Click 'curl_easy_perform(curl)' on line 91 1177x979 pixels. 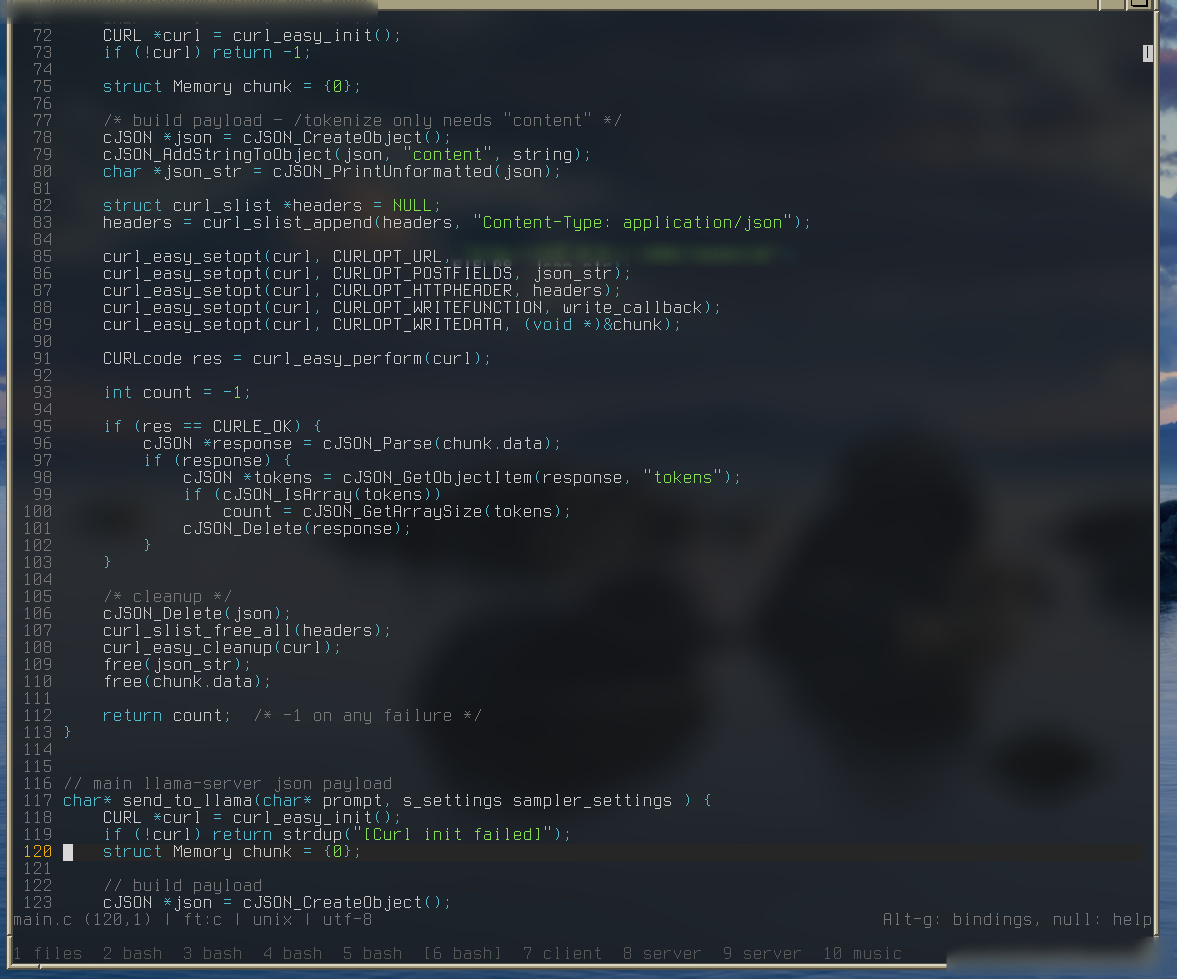tap(367, 359)
